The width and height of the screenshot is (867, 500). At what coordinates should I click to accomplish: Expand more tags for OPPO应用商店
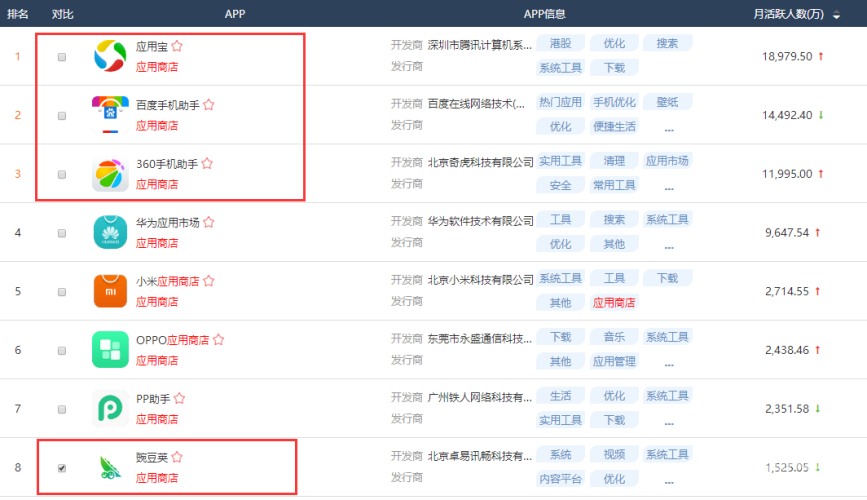tap(669, 363)
